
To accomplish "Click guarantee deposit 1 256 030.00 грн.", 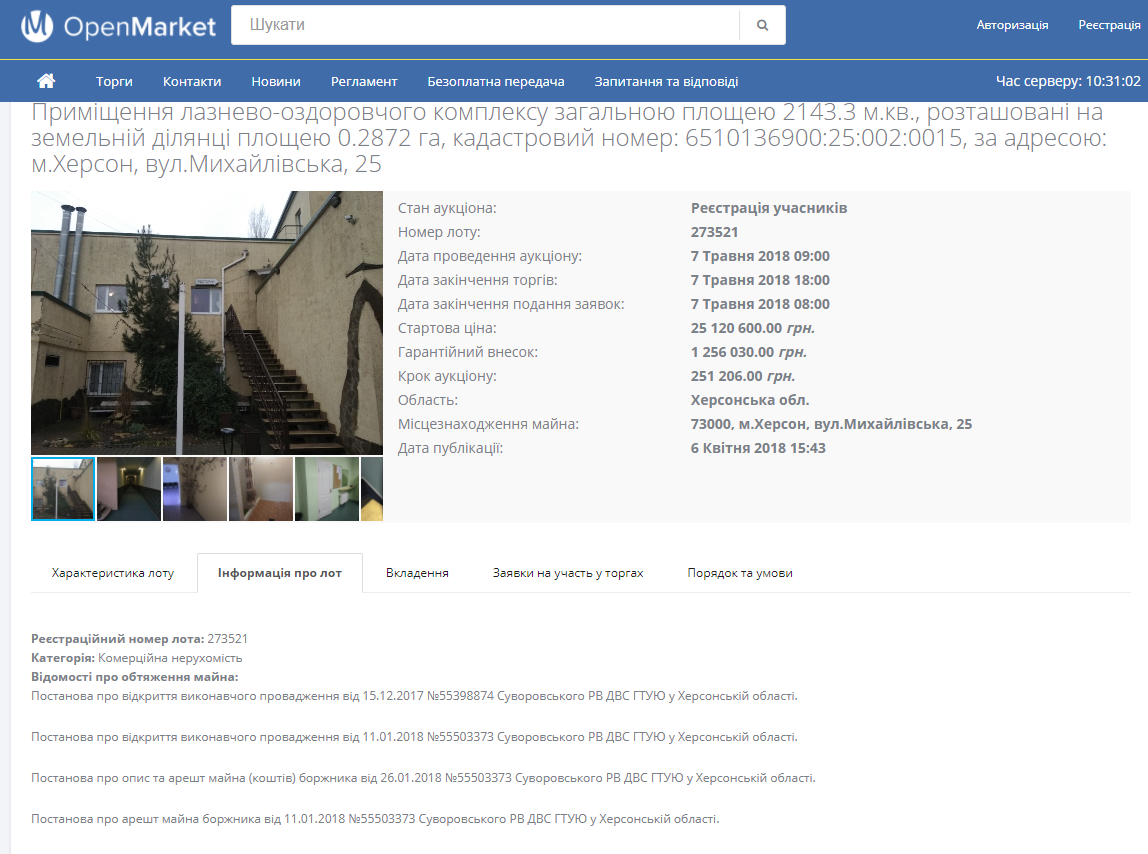I will click(x=748, y=352).
